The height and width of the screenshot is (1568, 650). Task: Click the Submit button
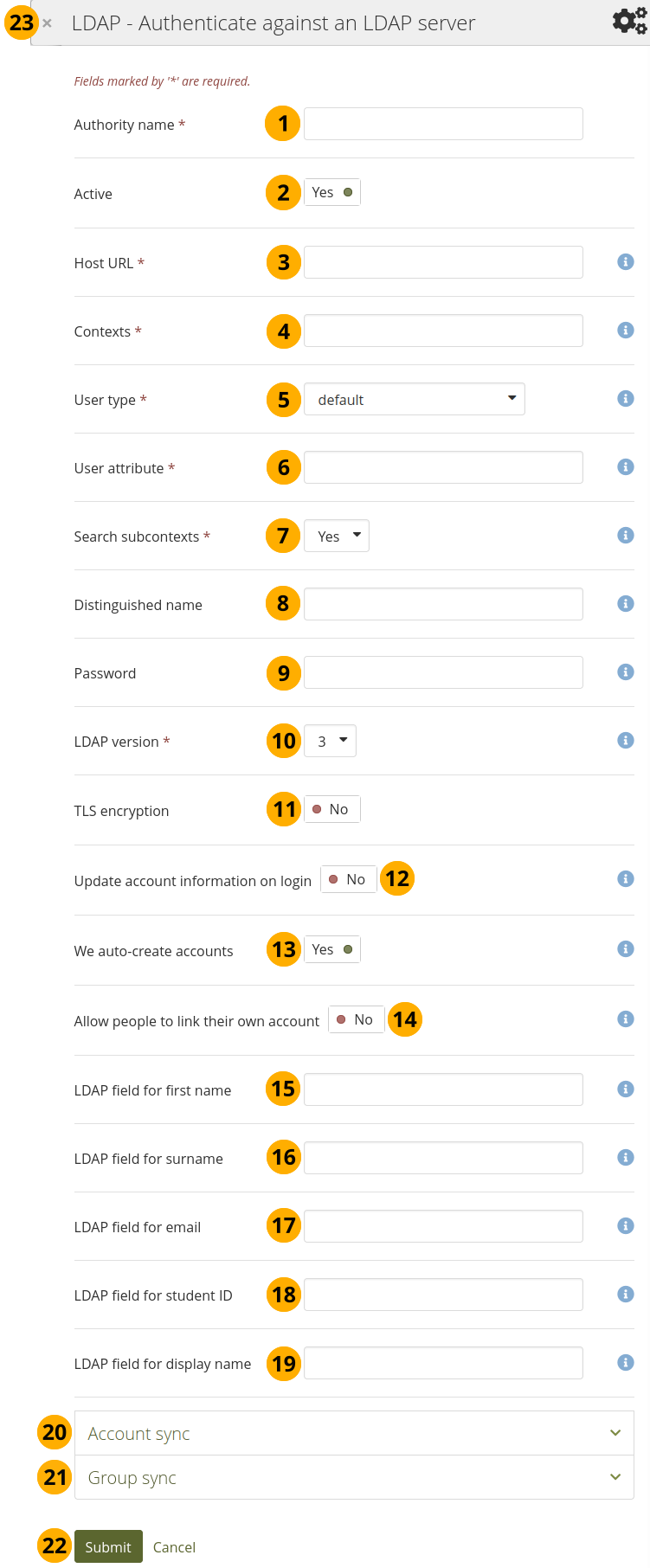pos(108,1546)
